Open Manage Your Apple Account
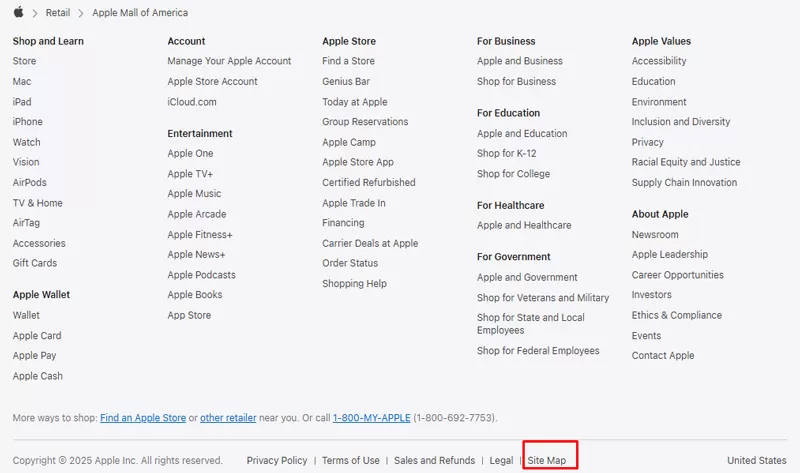Image resolution: width=800 pixels, height=473 pixels. coord(229,61)
